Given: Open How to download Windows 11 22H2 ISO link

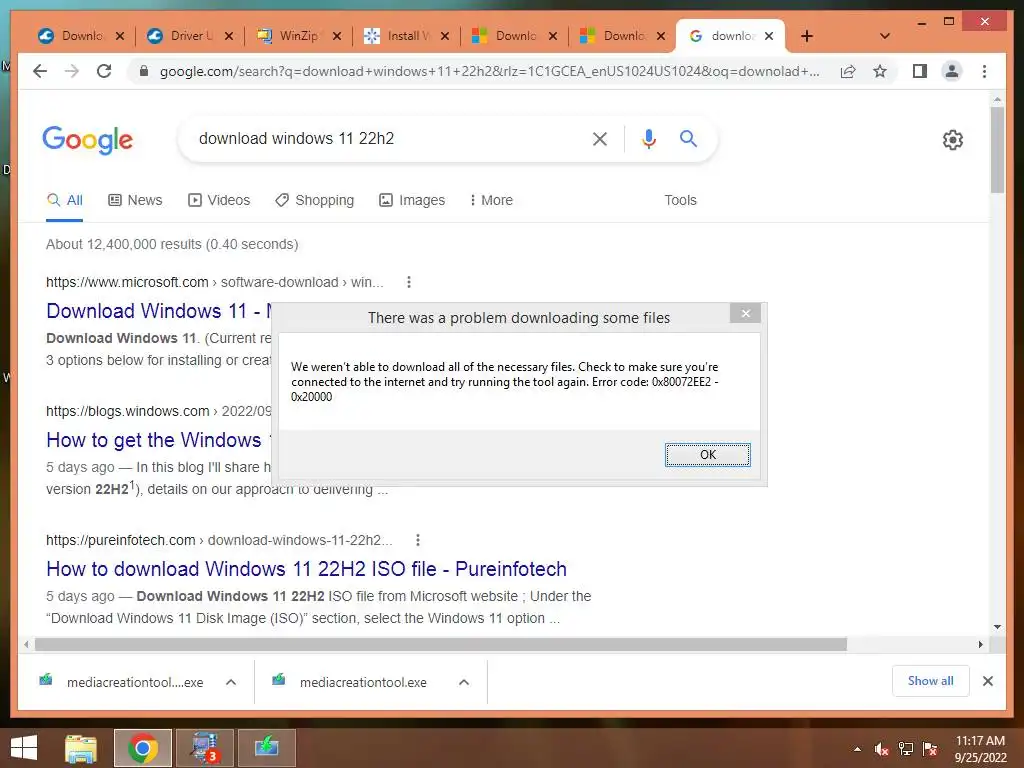Looking at the screenshot, I should tap(306, 569).
